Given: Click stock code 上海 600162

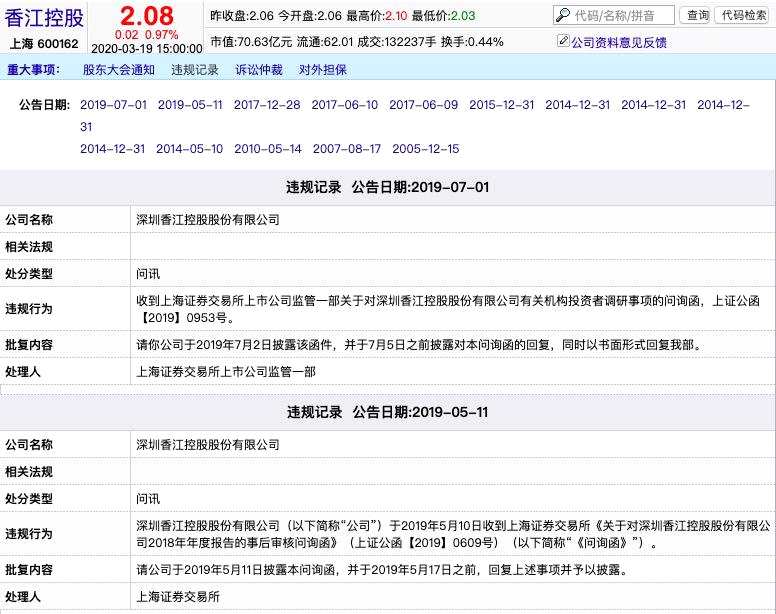Looking at the screenshot, I should pos(44,44).
